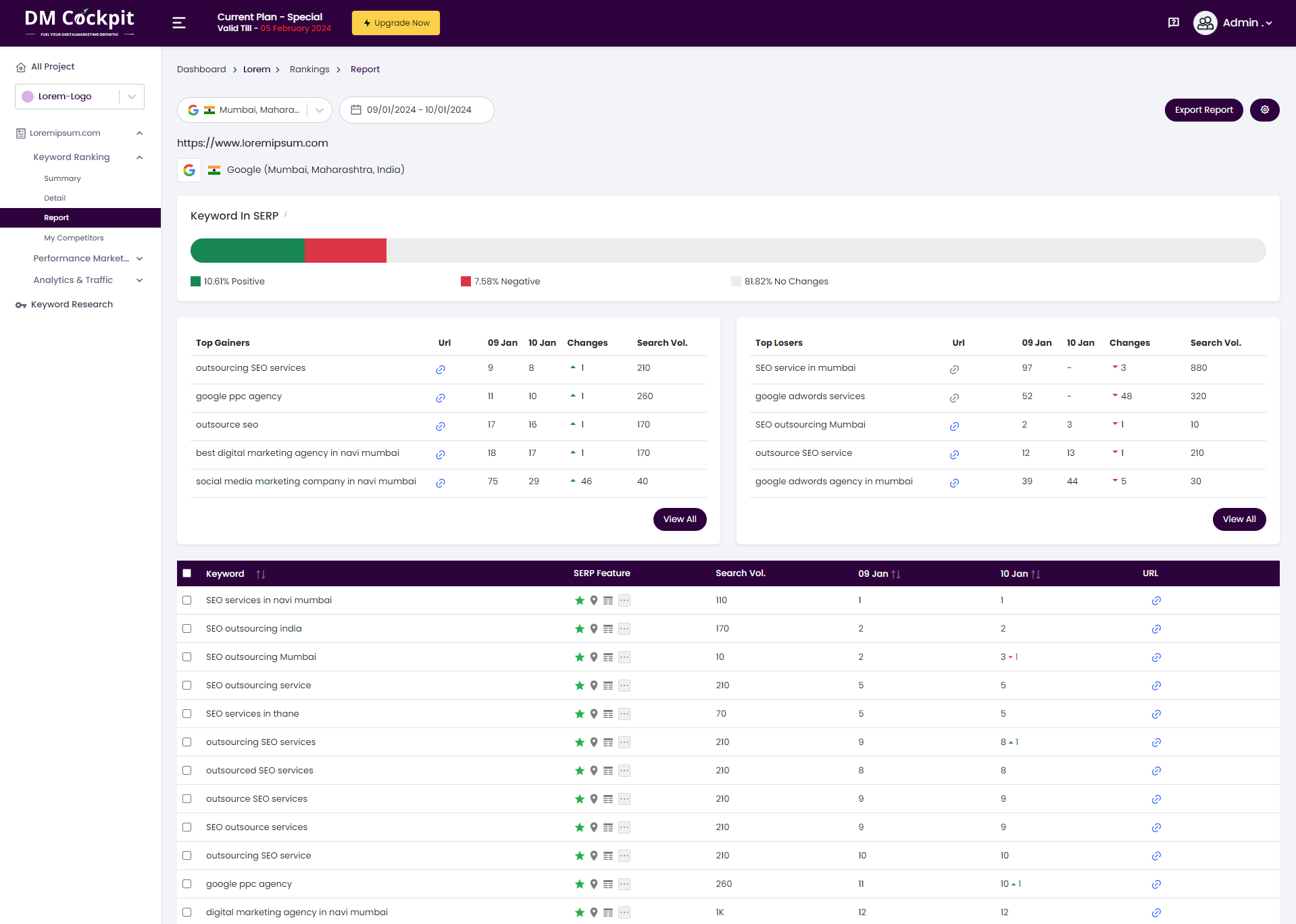Image resolution: width=1296 pixels, height=924 pixels.
Task: Click the URL link icon for SEO service in mumbai loser
Action: pos(954,369)
